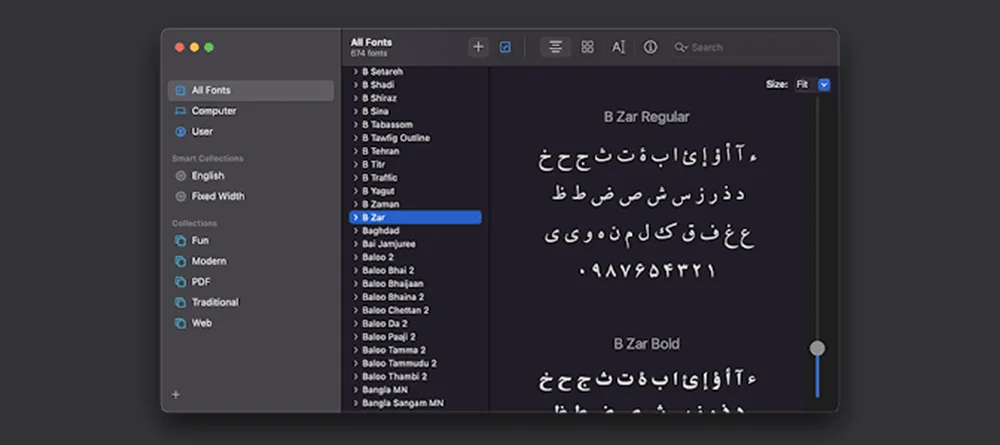Viewport: 1000px width, 445px height.
Task: Select the Baloo Tamma 2 font
Action: [416, 351]
